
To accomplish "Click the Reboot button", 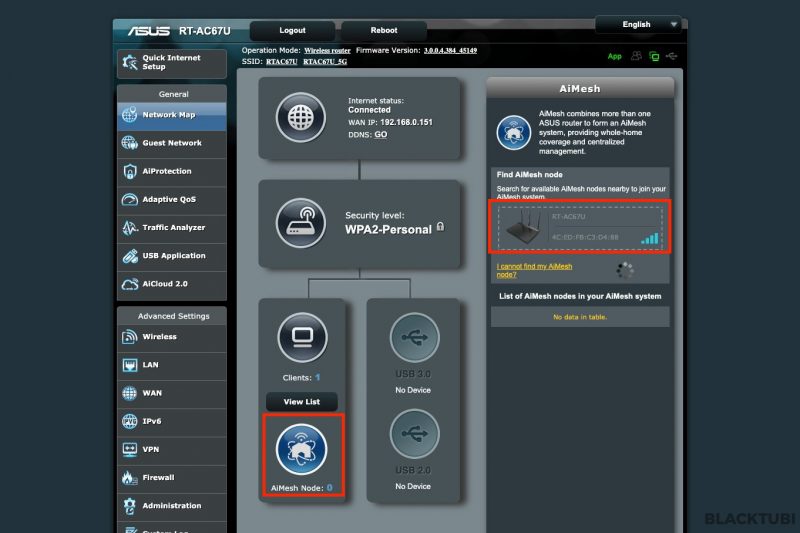I will [384, 31].
